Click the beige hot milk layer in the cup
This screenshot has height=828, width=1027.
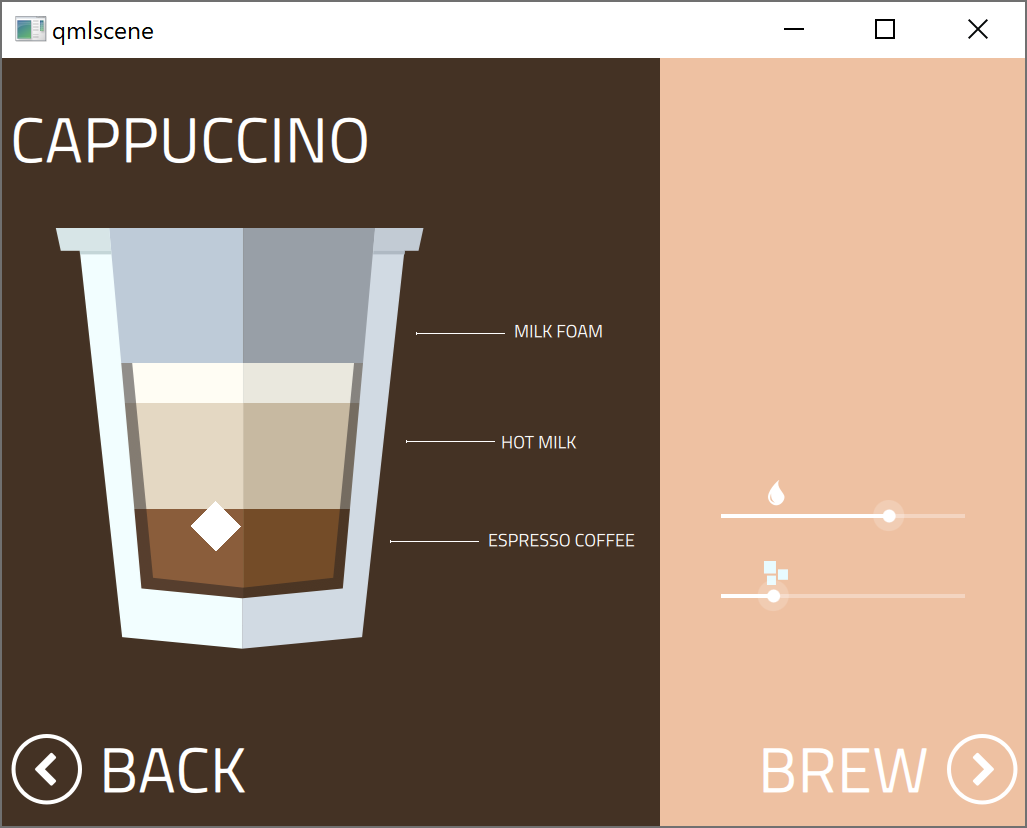pyautogui.click(x=240, y=455)
